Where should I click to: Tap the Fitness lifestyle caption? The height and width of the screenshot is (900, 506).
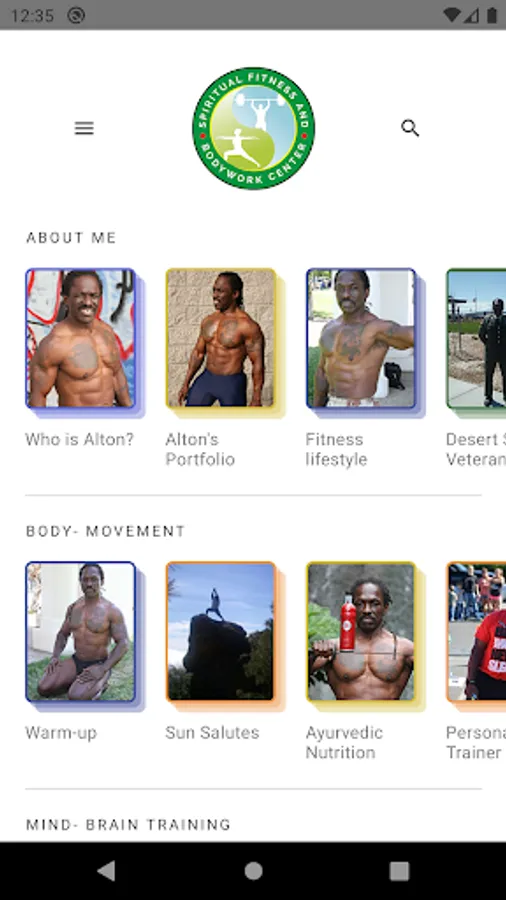click(336, 449)
